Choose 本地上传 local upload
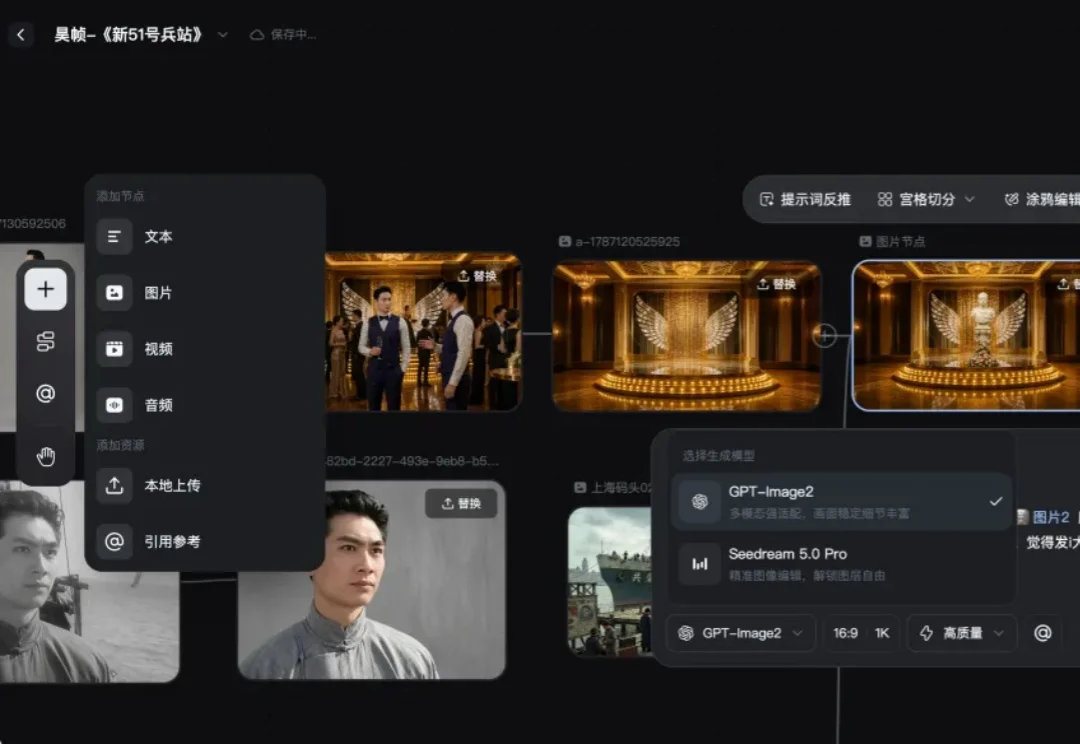The height and width of the screenshot is (744, 1080). [205, 486]
